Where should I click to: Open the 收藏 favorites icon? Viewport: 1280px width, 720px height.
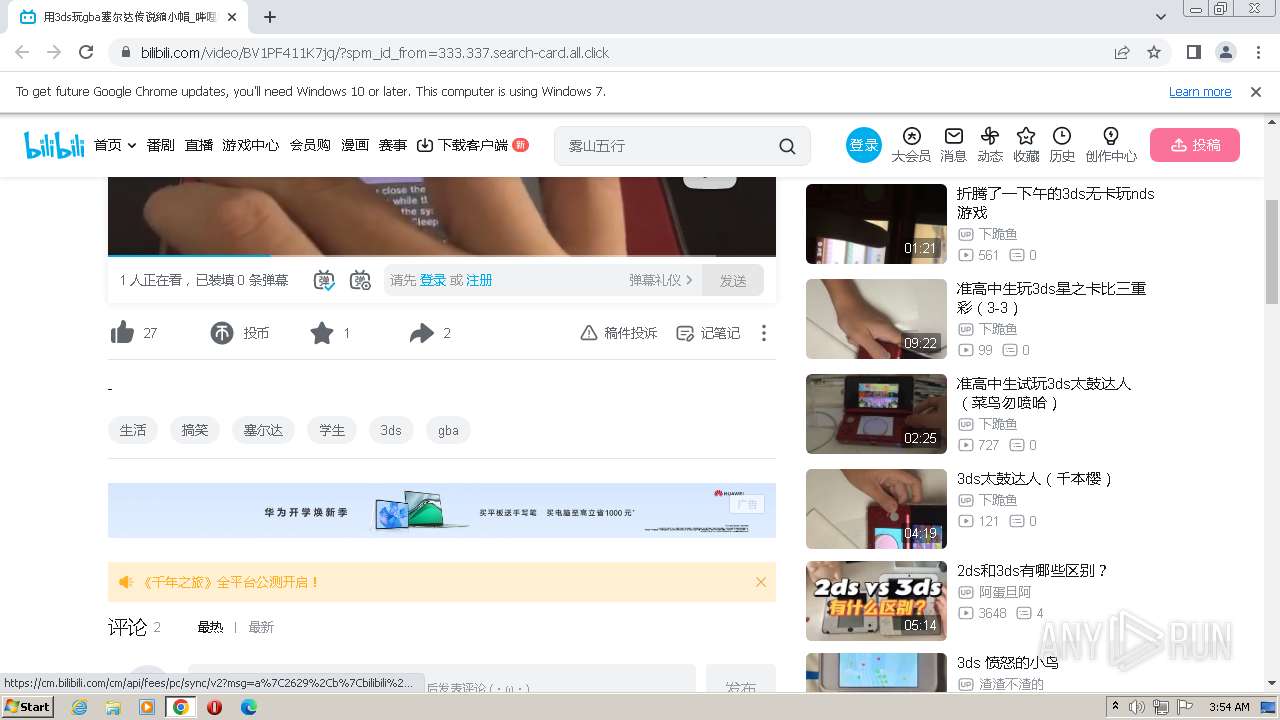pos(1026,145)
